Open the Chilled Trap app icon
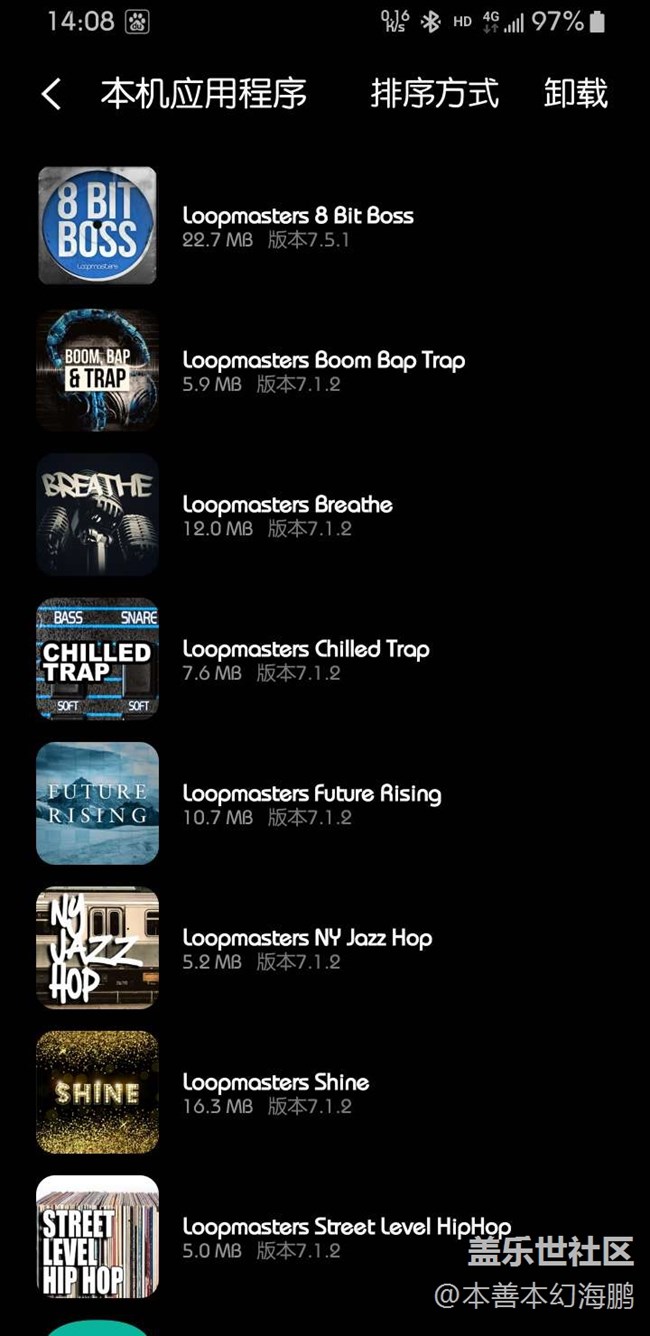Viewport: 650px width, 1336px height. click(97, 658)
